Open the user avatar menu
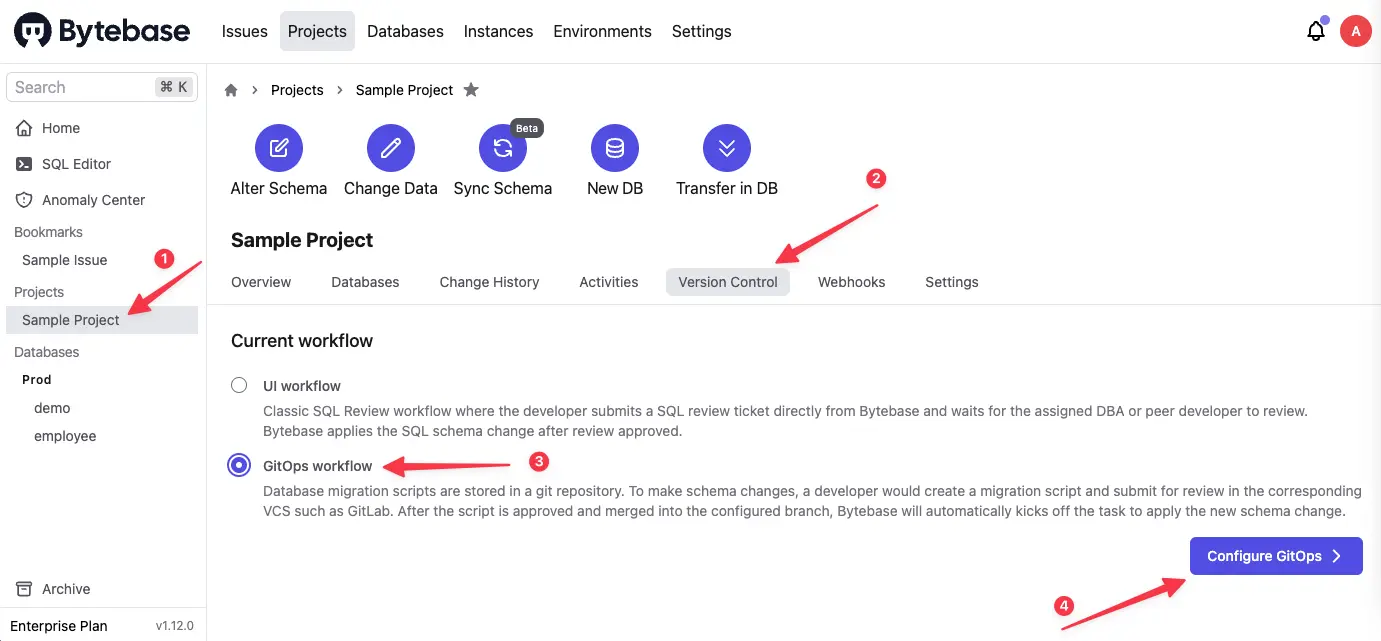The image size is (1381, 641). pos(1355,31)
